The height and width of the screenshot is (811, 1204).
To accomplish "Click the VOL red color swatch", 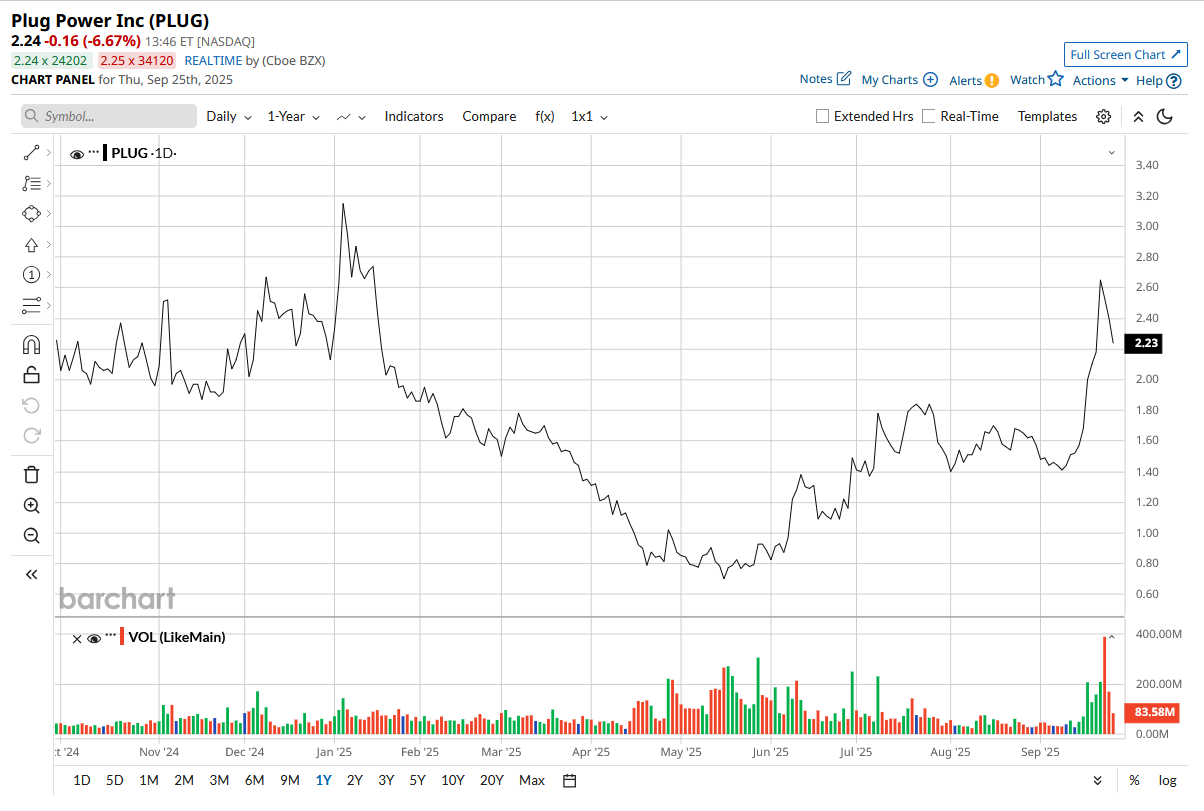I will click(x=122, y=637).
